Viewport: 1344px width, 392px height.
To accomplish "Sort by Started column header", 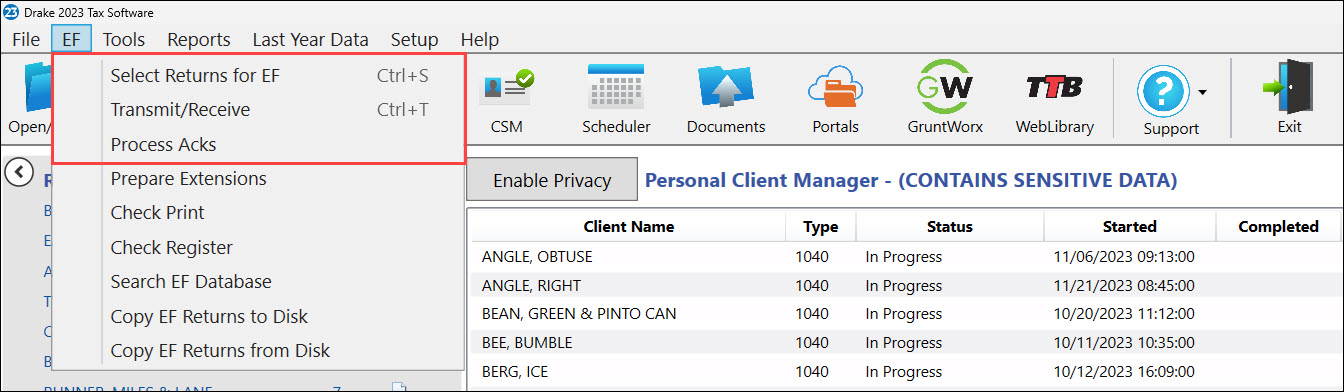I will click(1130, 226).
